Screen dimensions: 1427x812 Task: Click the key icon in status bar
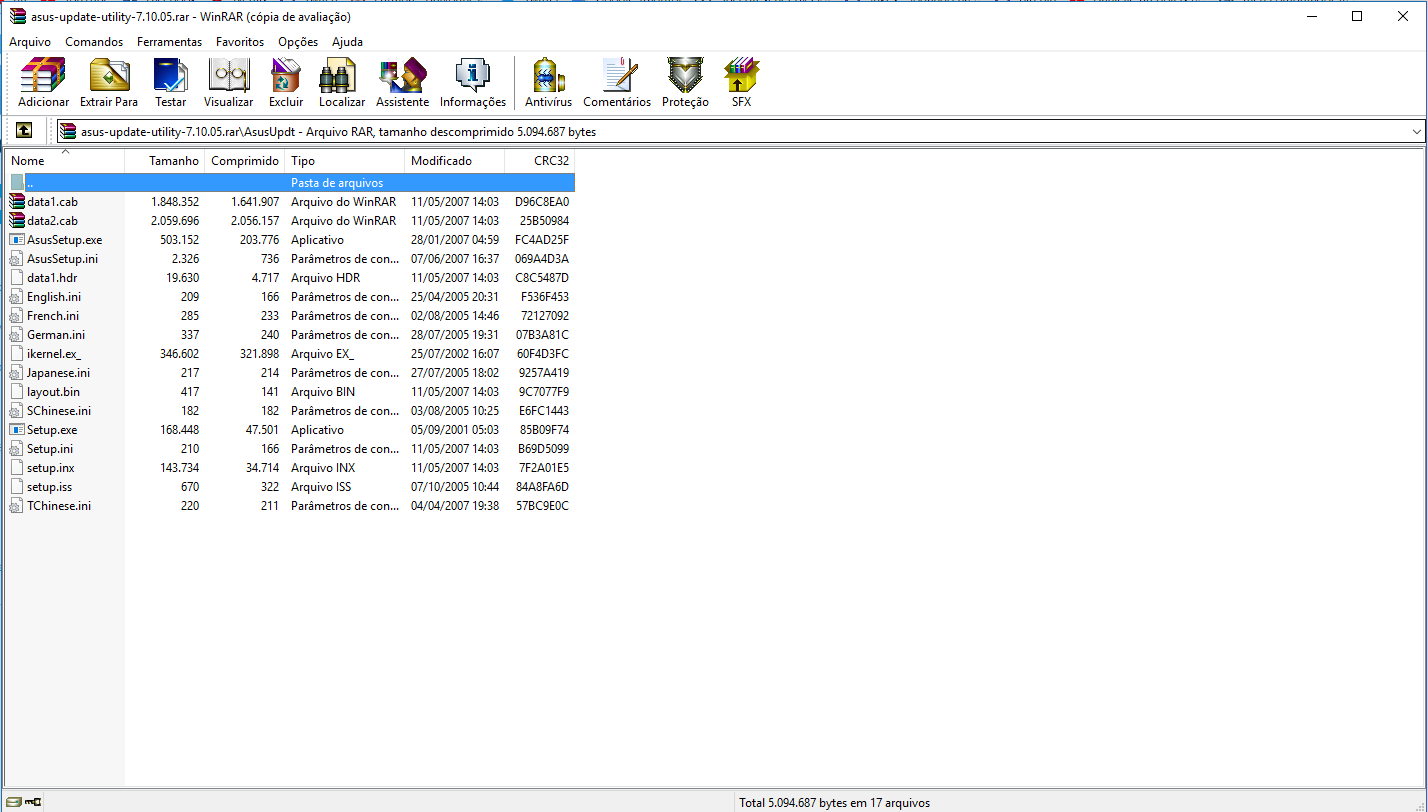point(33,802)
